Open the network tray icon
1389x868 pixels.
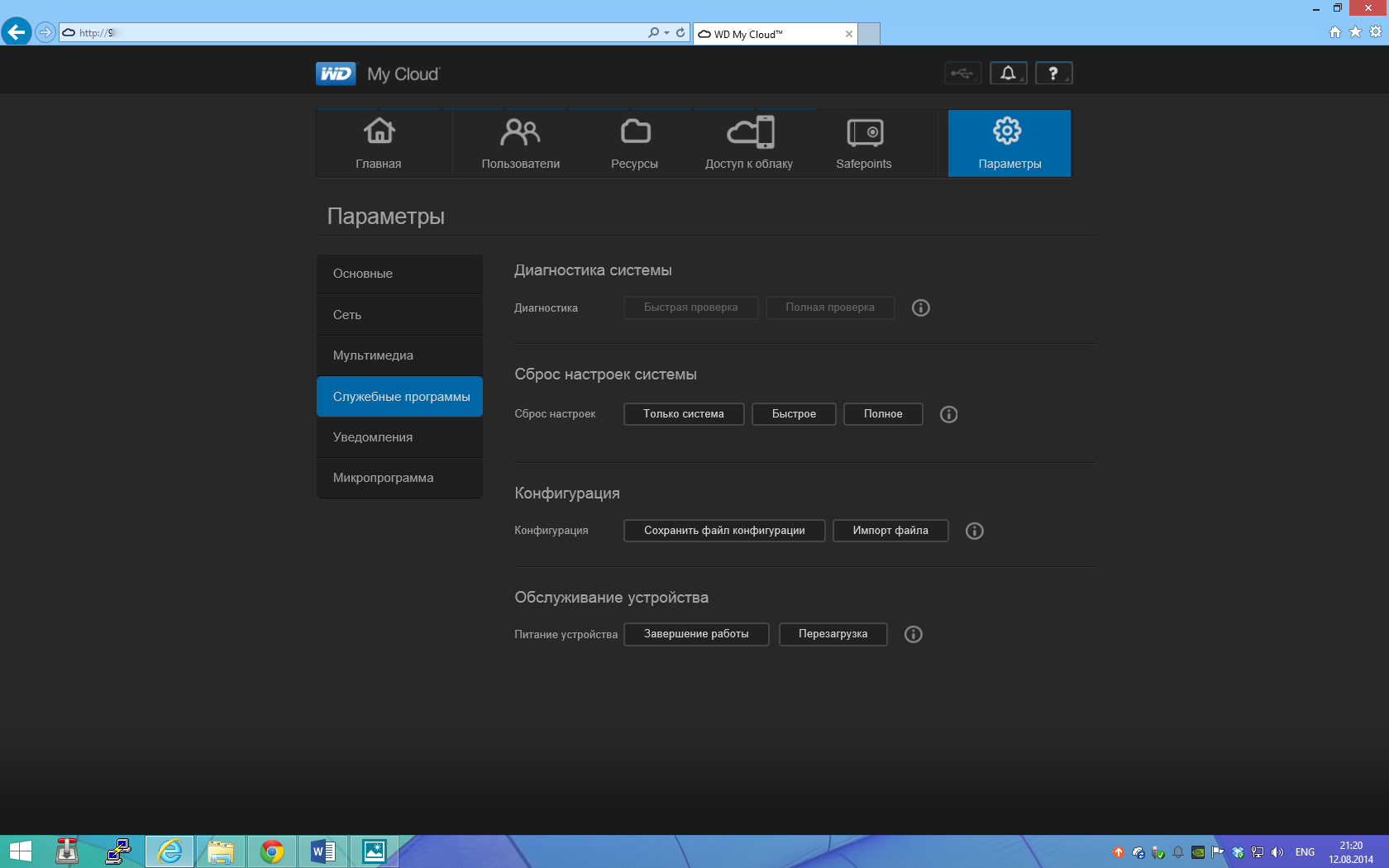[x=1258, y=852]
